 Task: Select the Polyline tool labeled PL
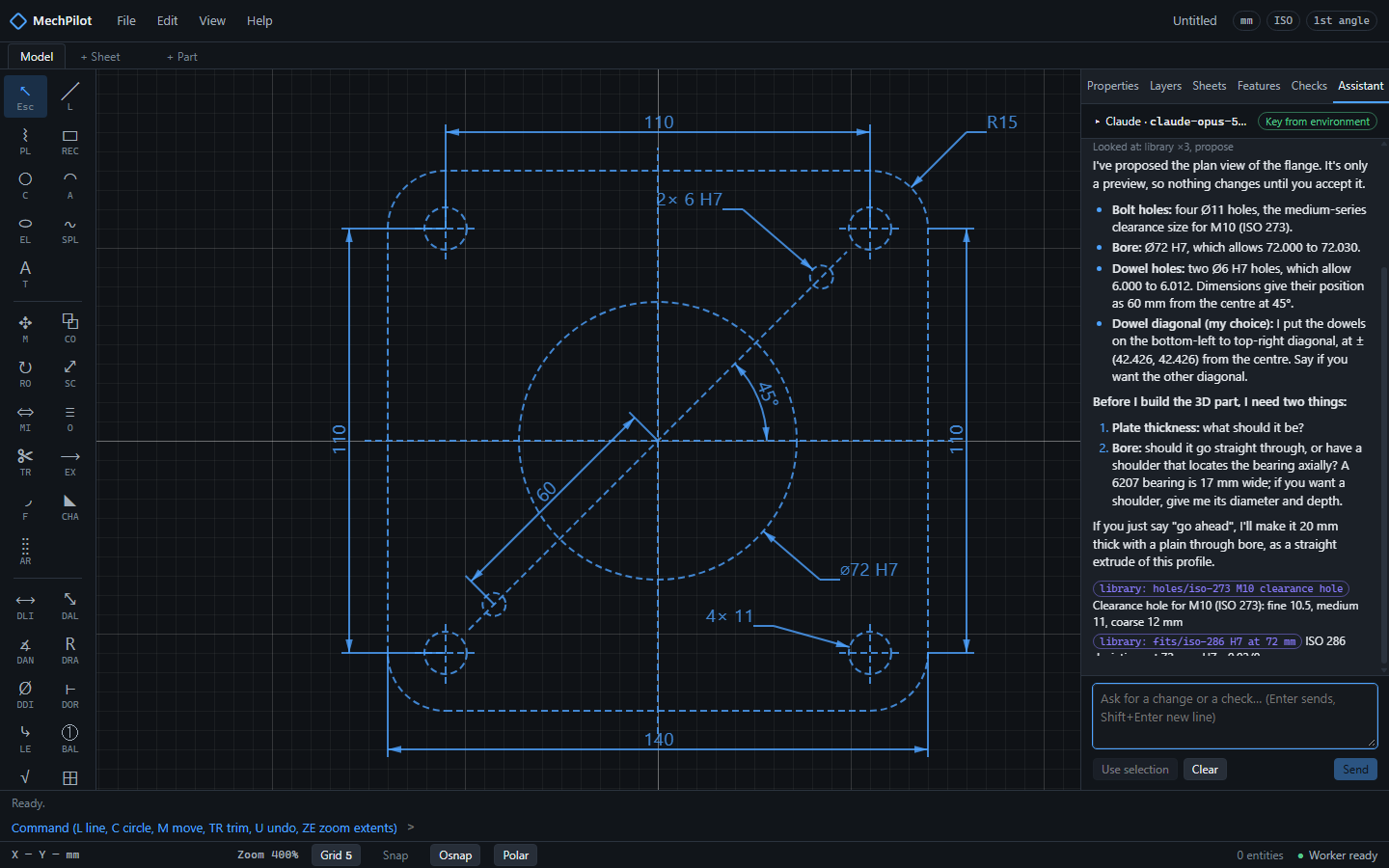(x=25, y=141)
